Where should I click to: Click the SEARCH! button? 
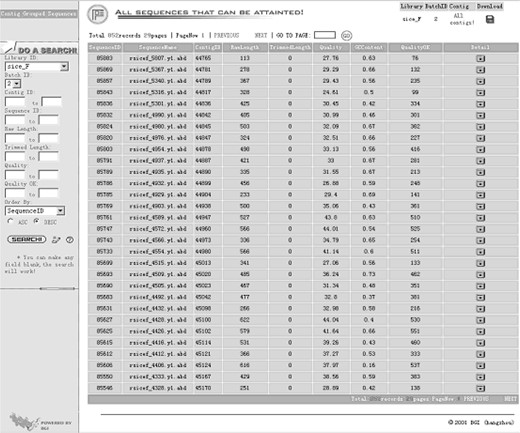coord(27,239)
